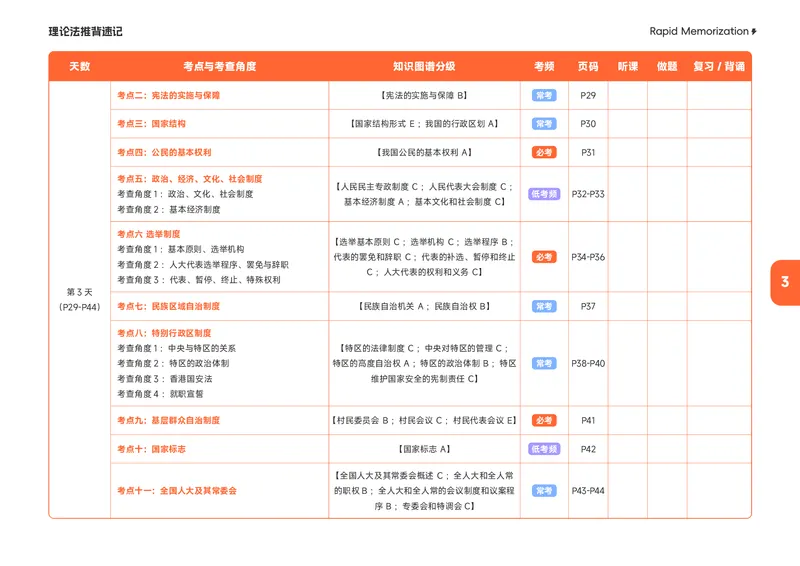Click the 必考 badge in 选举制度 row
The width and height of the screenshot is (800, 566).
[544, 257]
